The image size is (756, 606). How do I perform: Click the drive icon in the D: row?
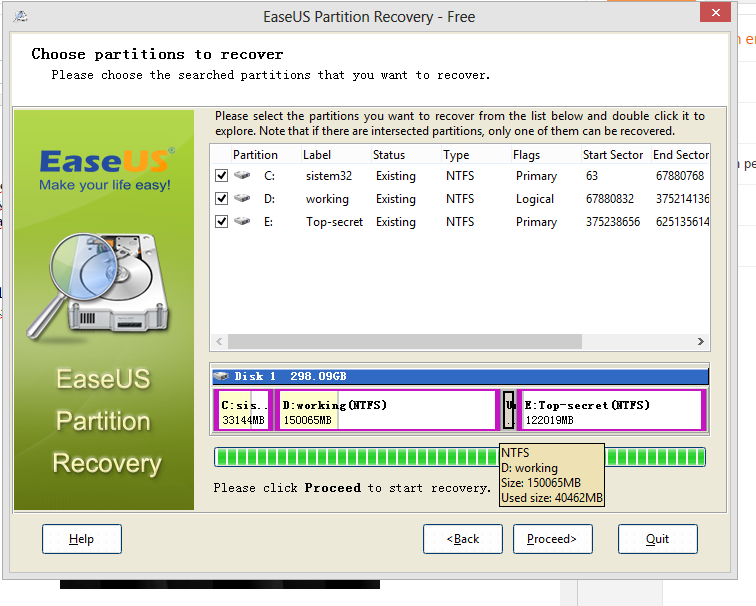coord(242,198)
